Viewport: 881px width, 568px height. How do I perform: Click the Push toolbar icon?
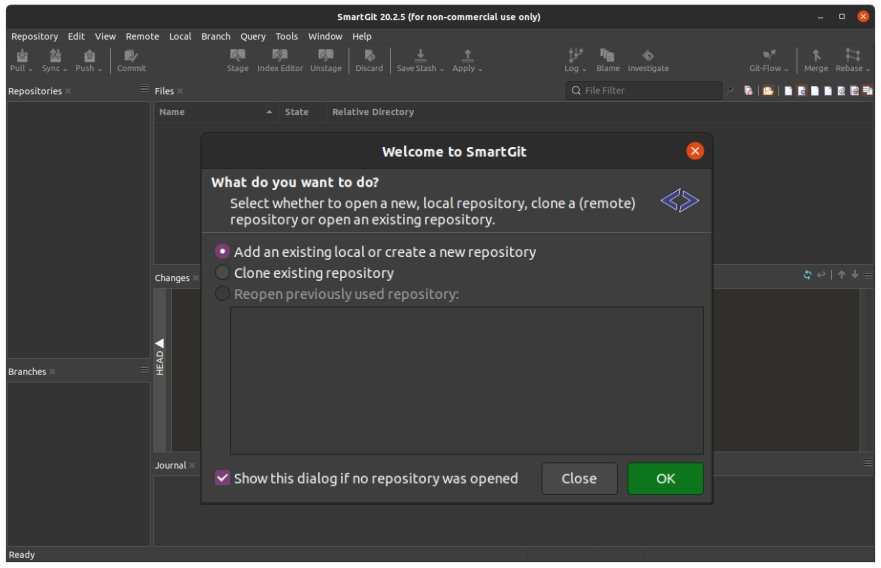[89, 56]
